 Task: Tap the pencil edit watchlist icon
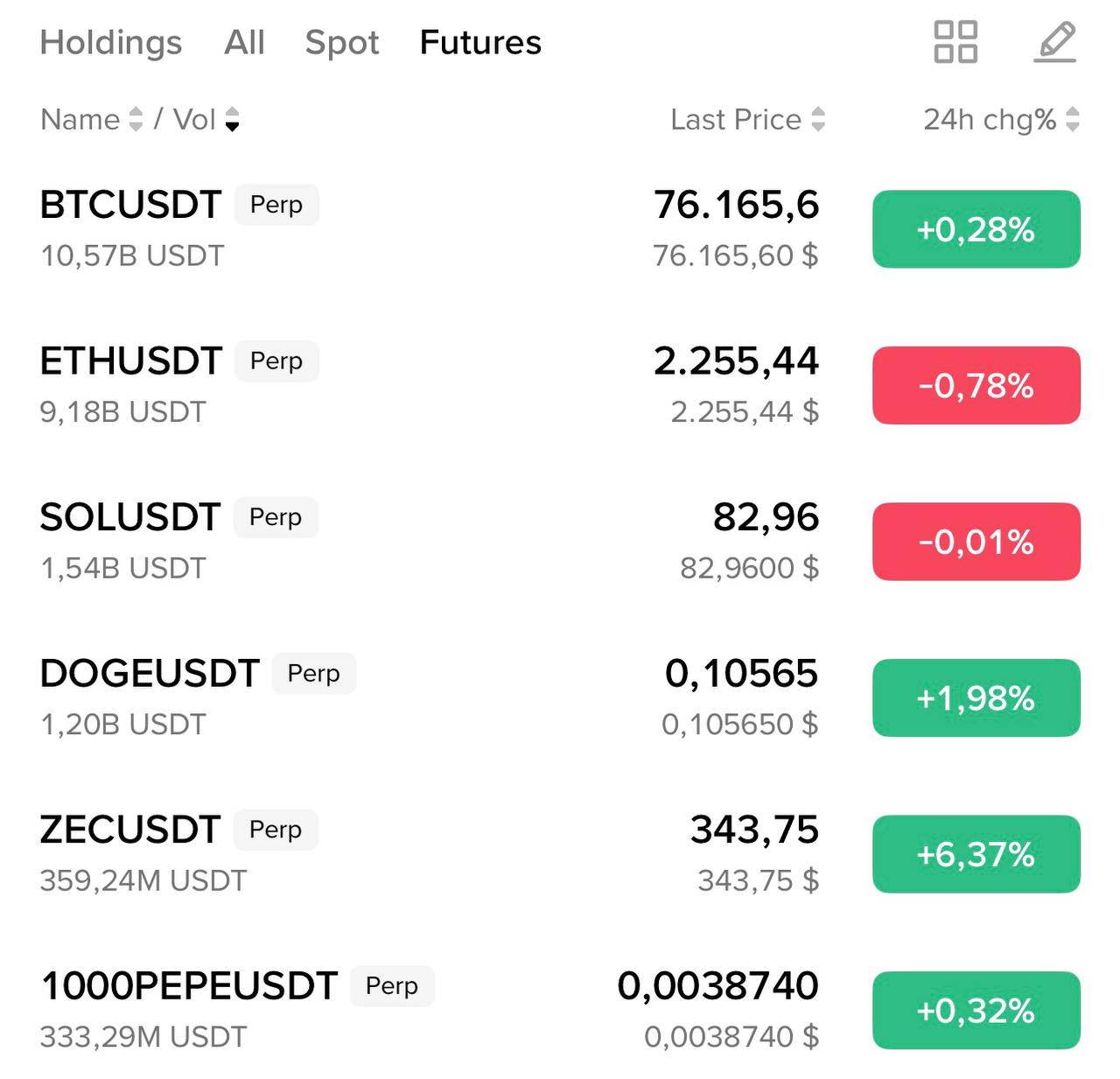click(1055, 42)
